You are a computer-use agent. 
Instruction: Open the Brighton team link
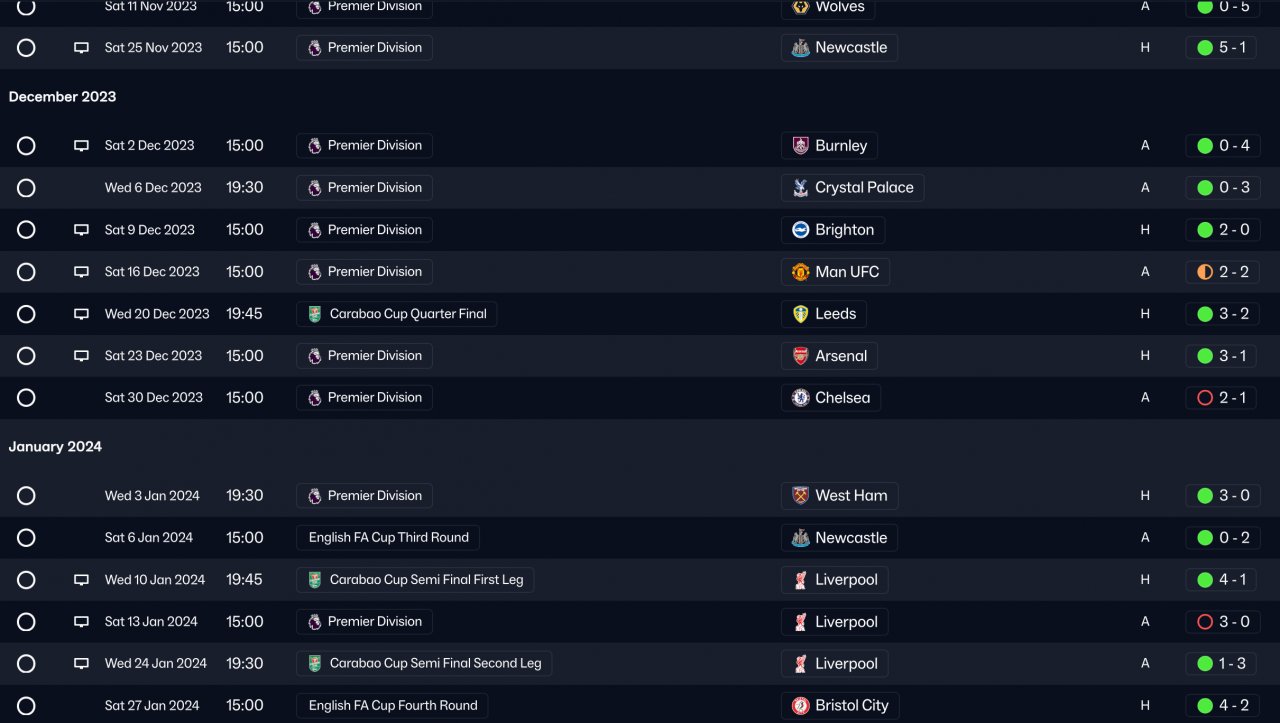point(844,230)
